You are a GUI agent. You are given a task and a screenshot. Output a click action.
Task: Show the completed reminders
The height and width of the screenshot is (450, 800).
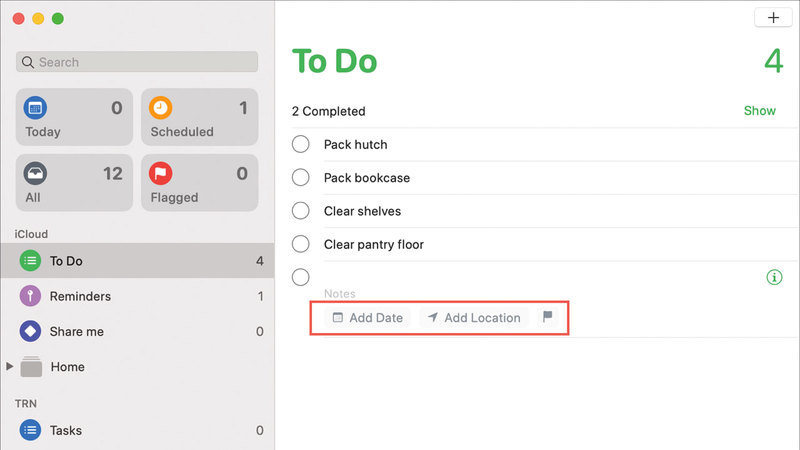tap(759, 111)
